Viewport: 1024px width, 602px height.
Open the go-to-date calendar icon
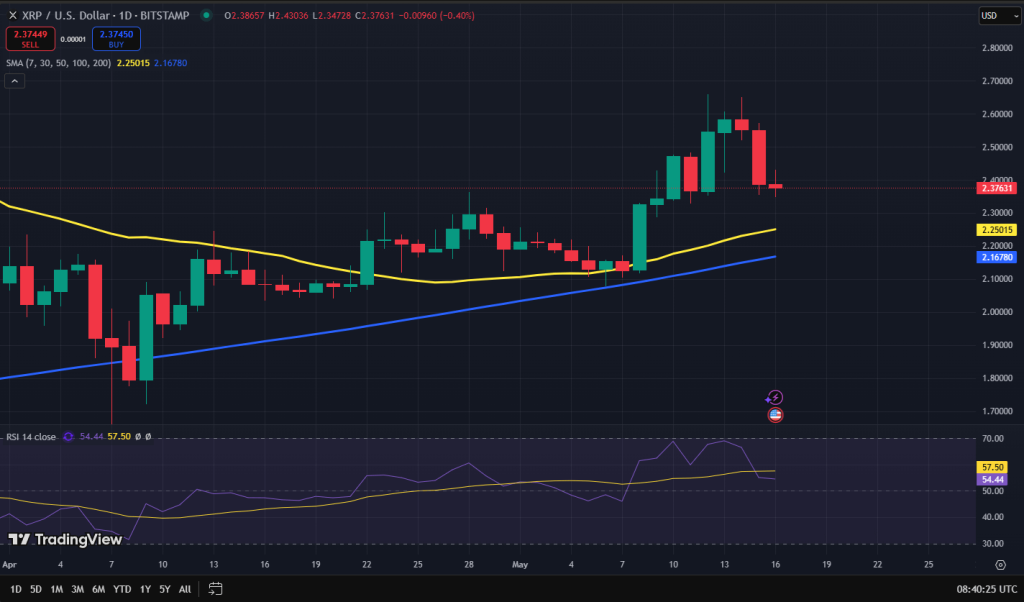coord(215,589)
